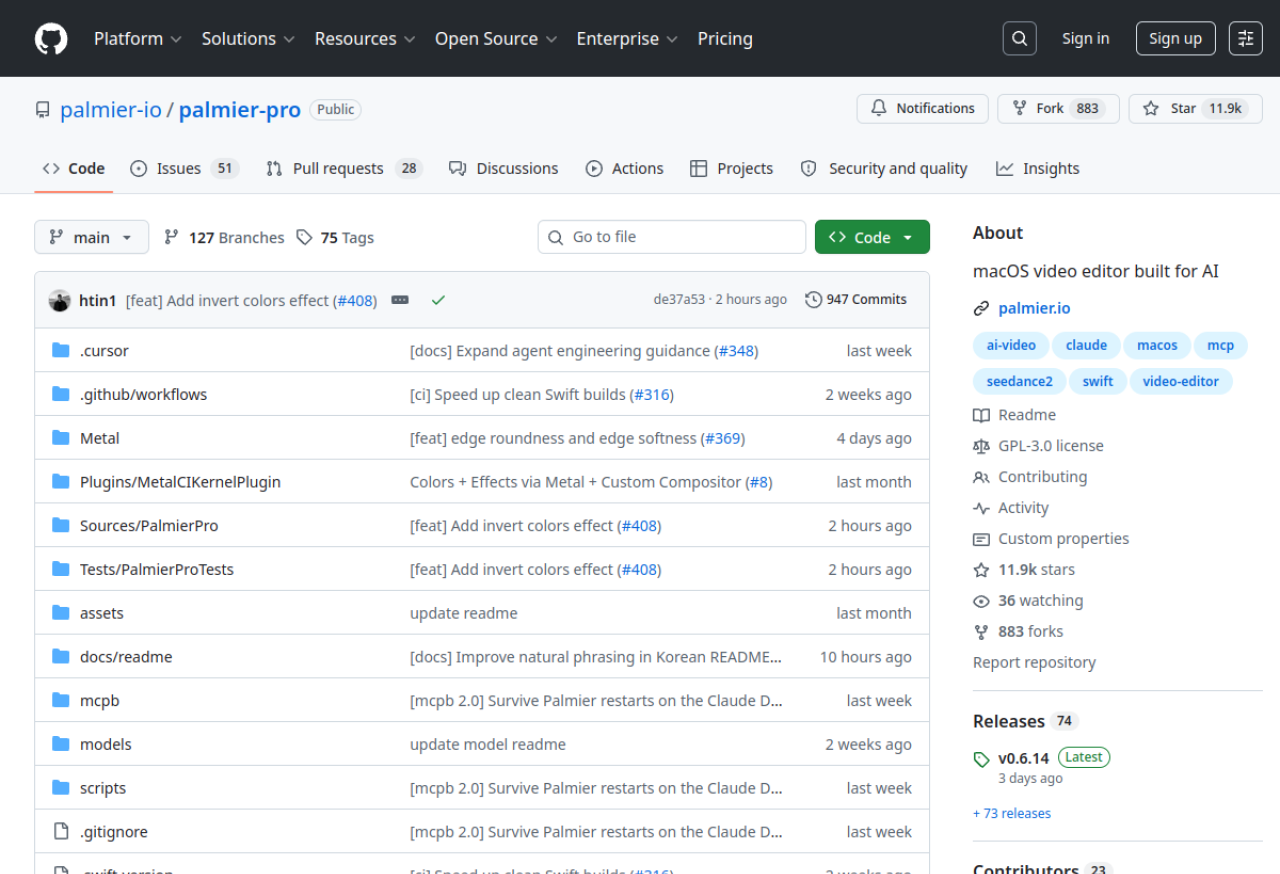Open the green Code dropdown button

[x=872, y=237]
